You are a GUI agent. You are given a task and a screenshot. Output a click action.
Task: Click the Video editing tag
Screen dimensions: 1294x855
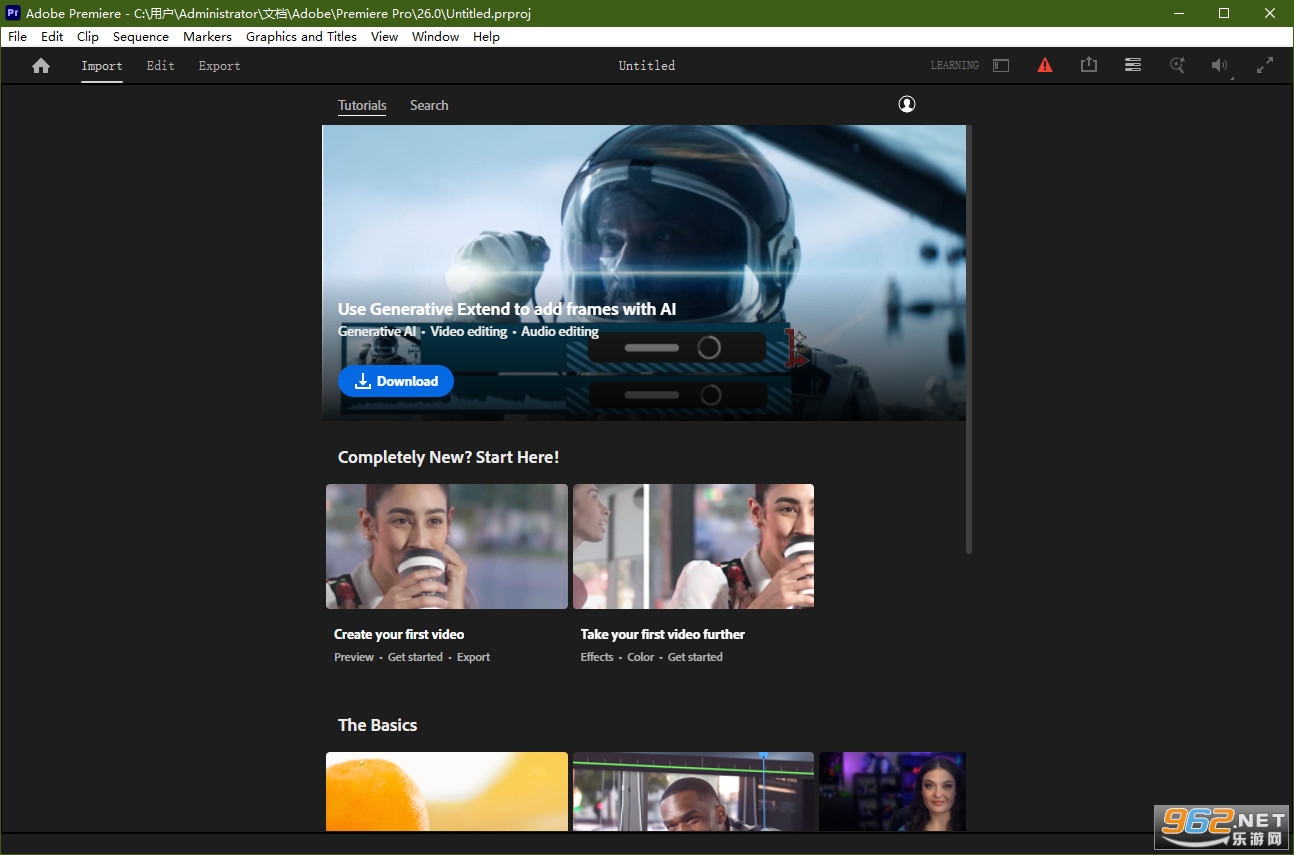point(469,331)
